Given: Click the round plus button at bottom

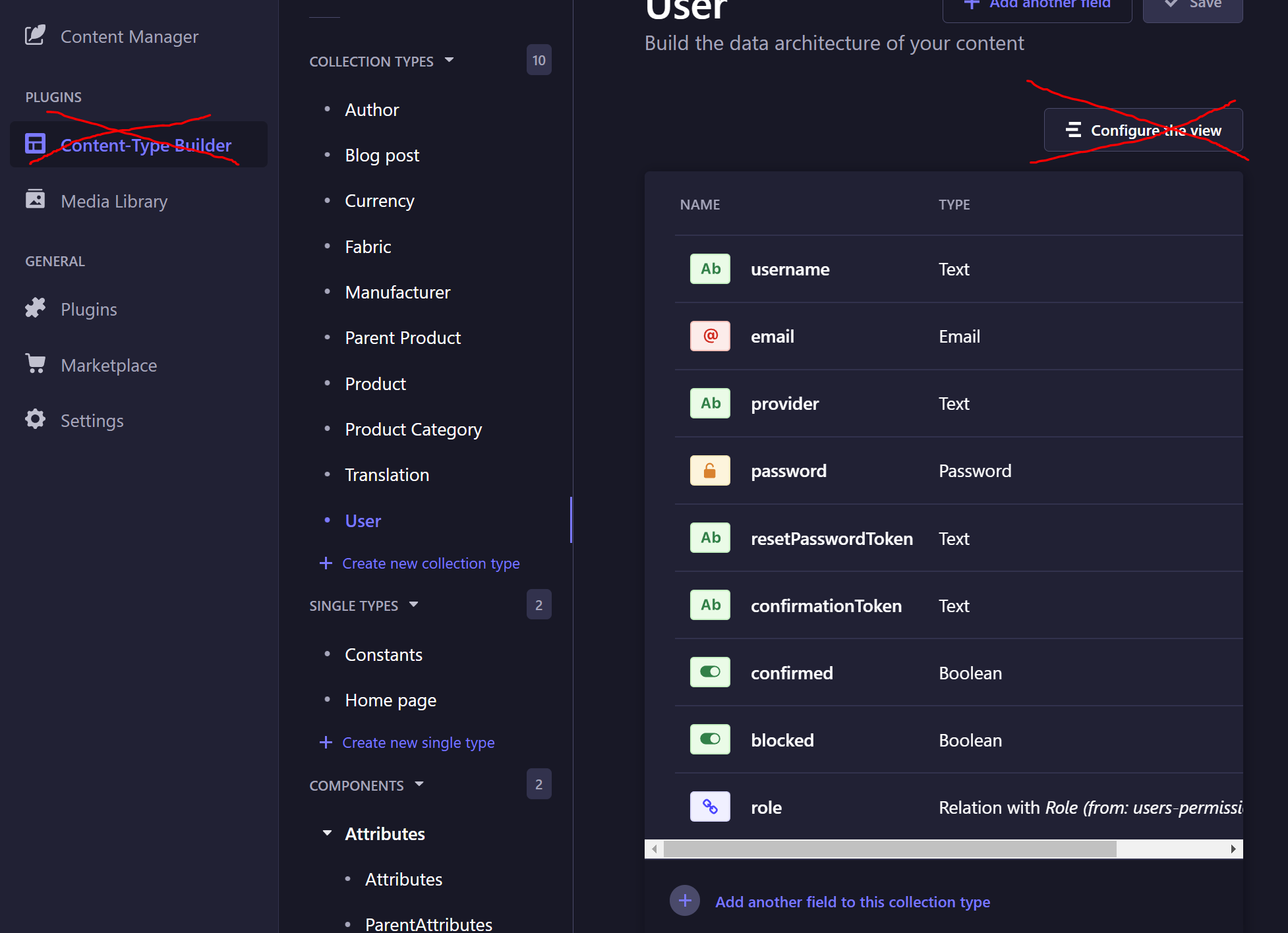Looking at the screenshot, I should tap(685, 901).
